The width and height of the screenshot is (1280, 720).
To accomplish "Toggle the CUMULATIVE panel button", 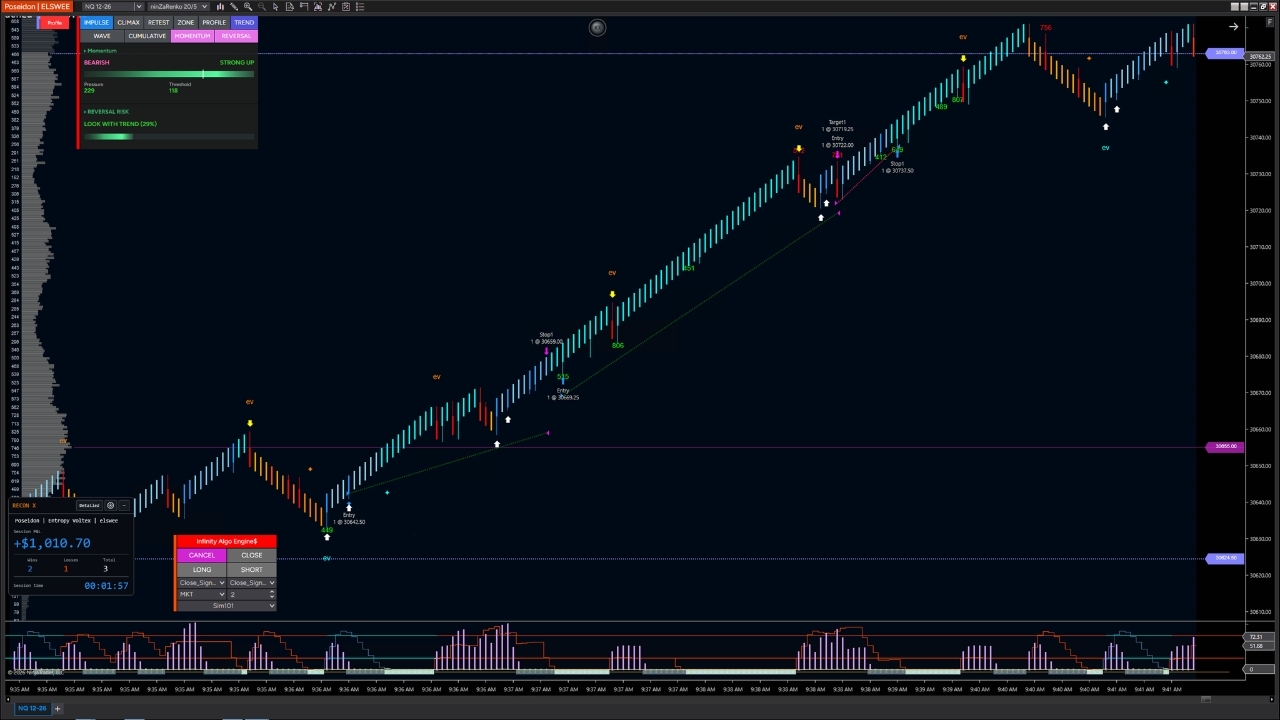I will pyautogui.click(x=147, y=36).
